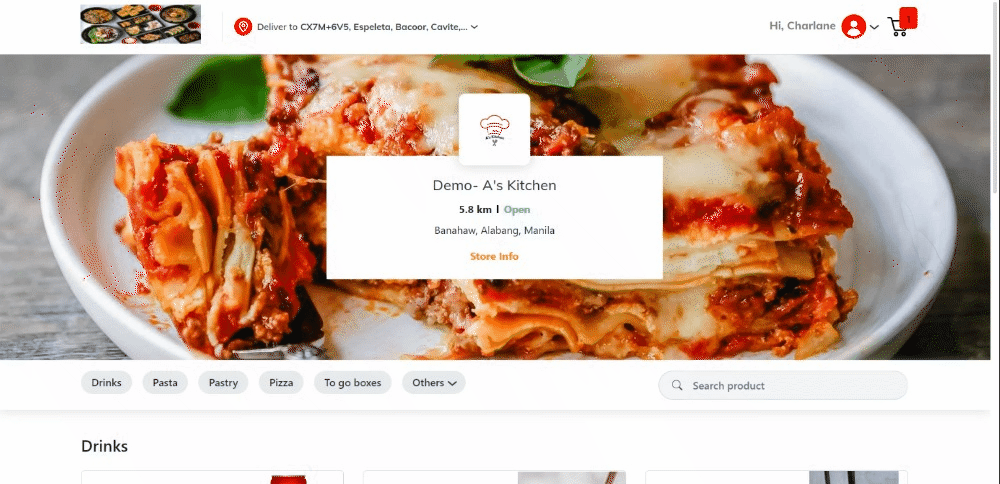
Task: Click the cart item count badge
Action: (x=908, y=18)
